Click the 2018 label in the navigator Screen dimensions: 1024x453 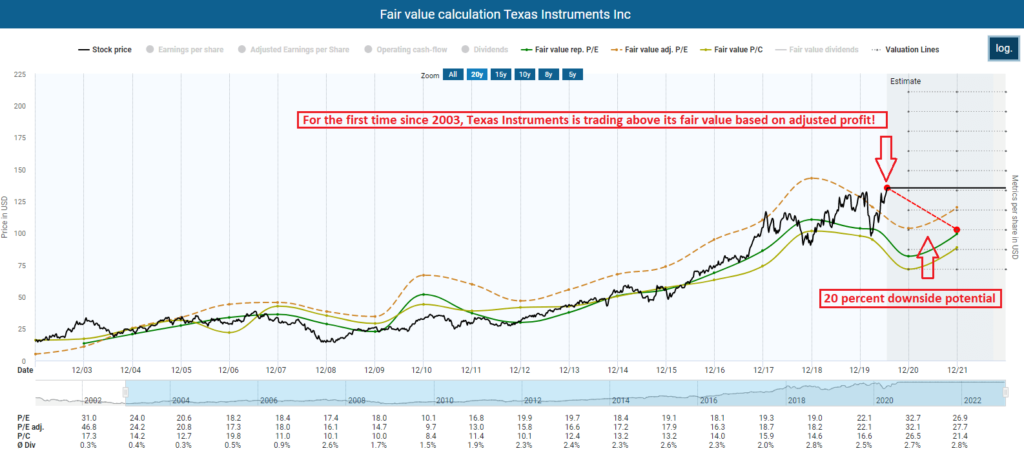[x=797, y=399]
